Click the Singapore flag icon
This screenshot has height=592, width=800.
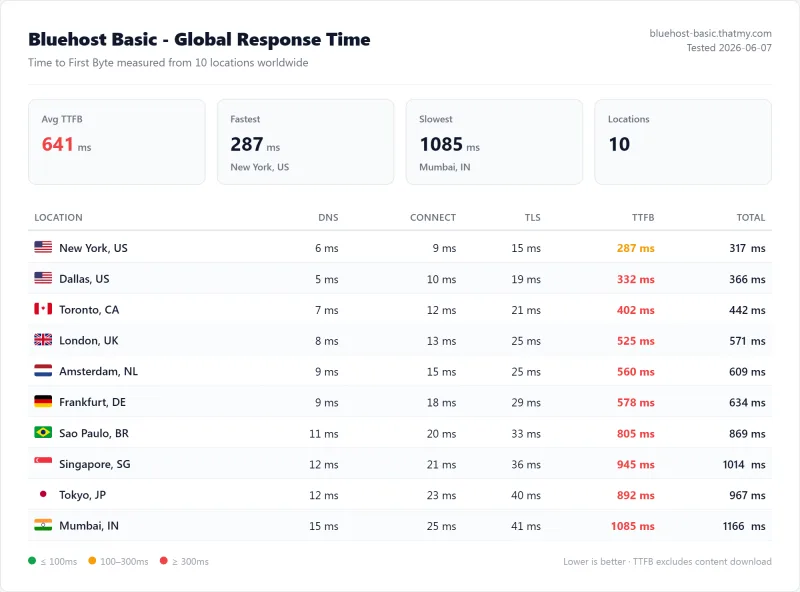tap(43, 463)
